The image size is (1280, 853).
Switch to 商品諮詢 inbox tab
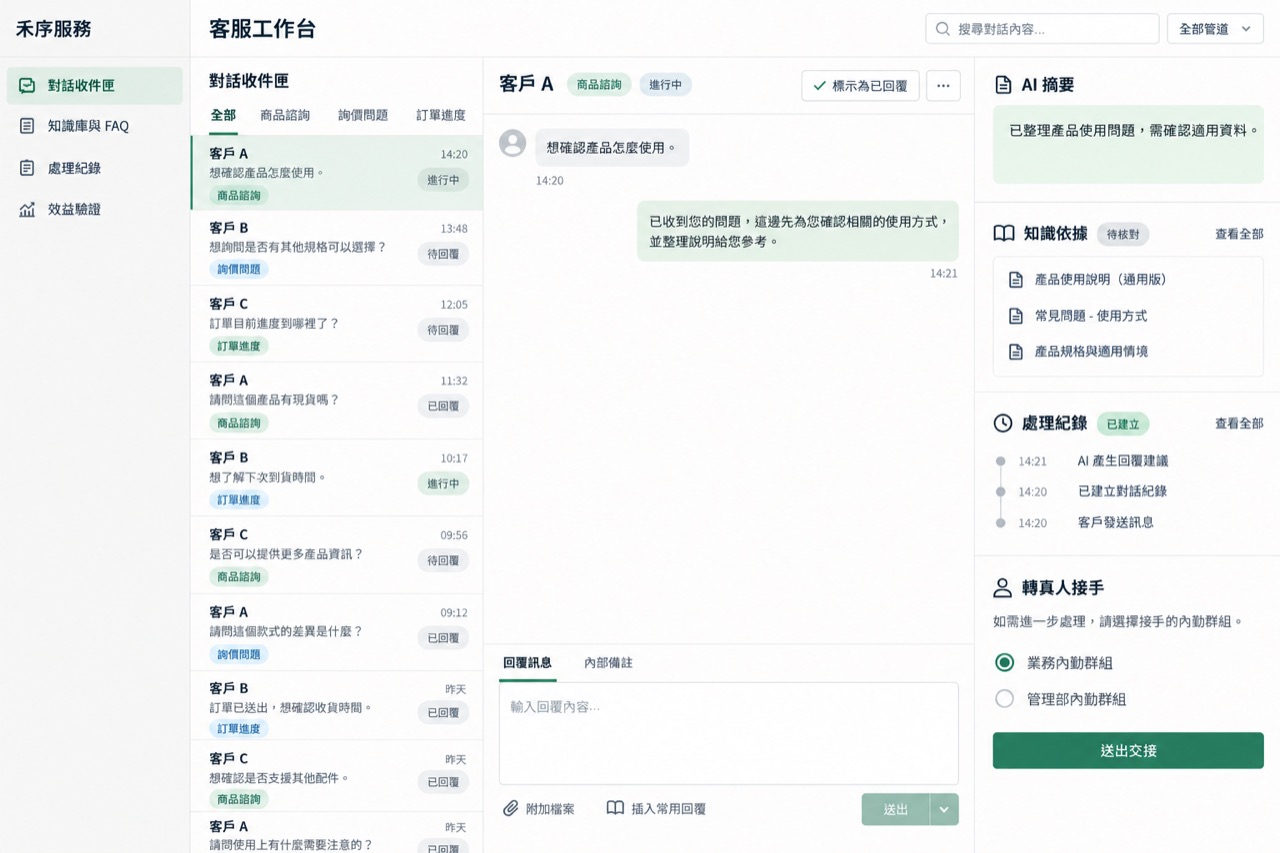285,115
